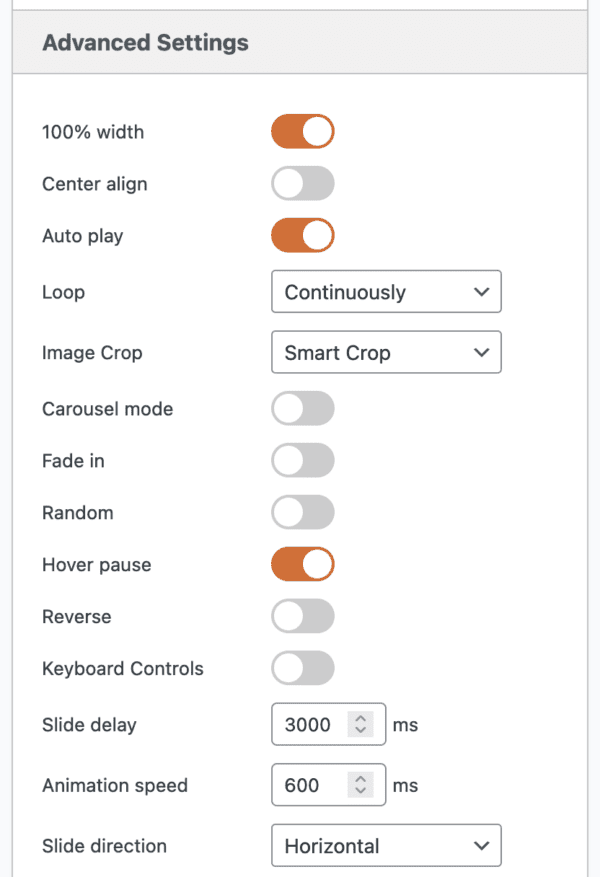The height and width of the screenshot is (877, 600).
Task: Enable Reverse playback
Action: [x=302, y=616]
